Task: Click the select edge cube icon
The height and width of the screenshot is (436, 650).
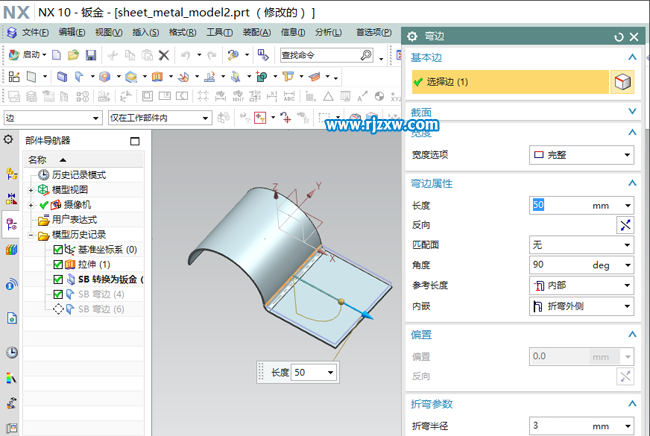Action: [x=622, y=82]
